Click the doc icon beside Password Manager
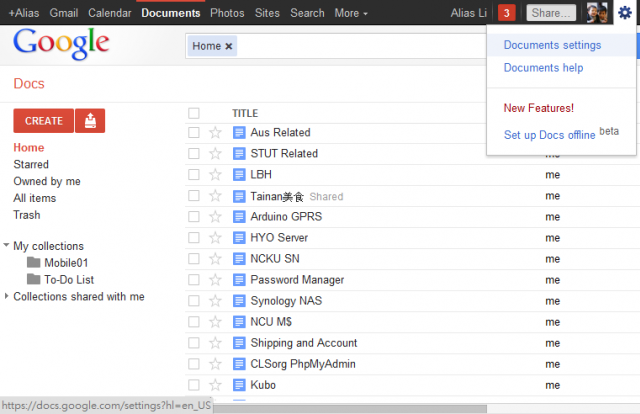This screenshot has width=640, height=414. pos(239,280)
